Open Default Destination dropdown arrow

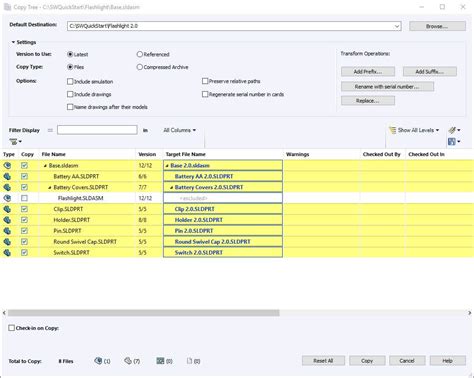coord(397,26)
